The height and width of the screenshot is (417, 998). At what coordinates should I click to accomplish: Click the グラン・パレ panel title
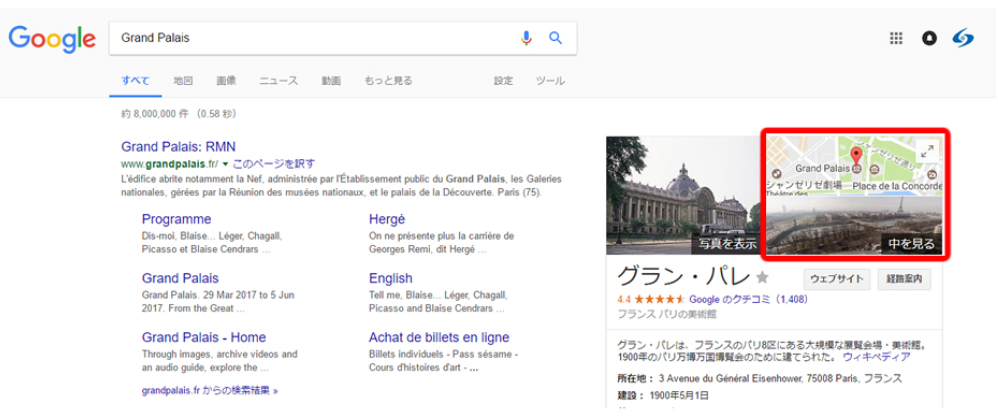coord(684,277)
